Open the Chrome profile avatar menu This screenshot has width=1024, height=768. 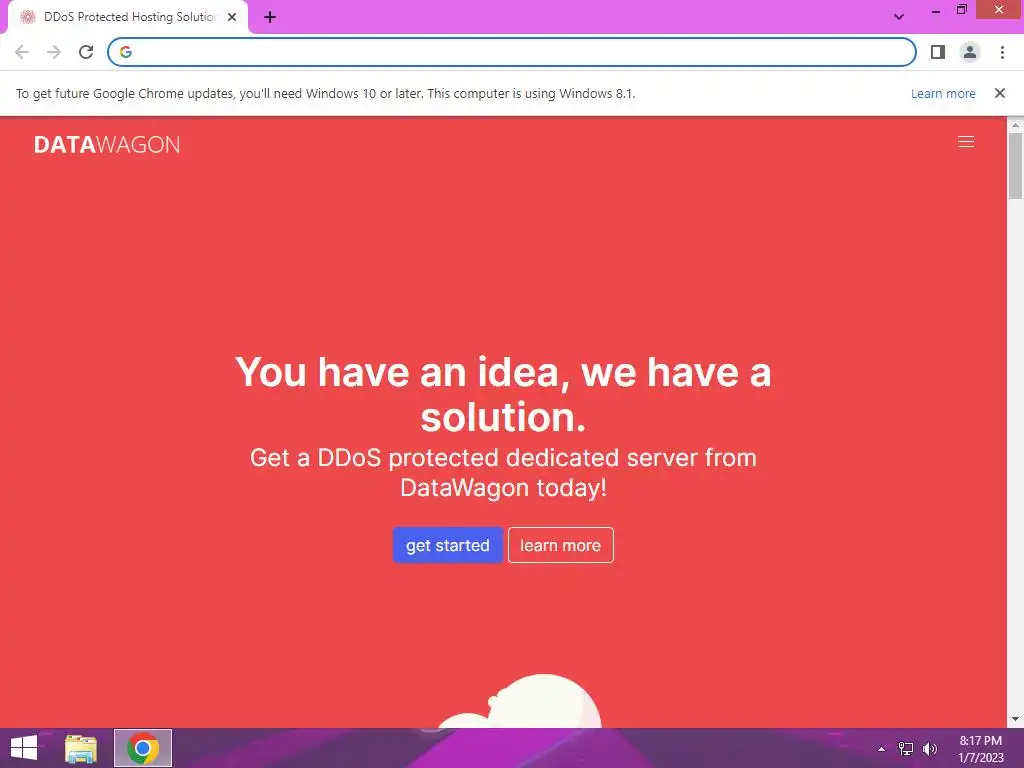[970, 52]
